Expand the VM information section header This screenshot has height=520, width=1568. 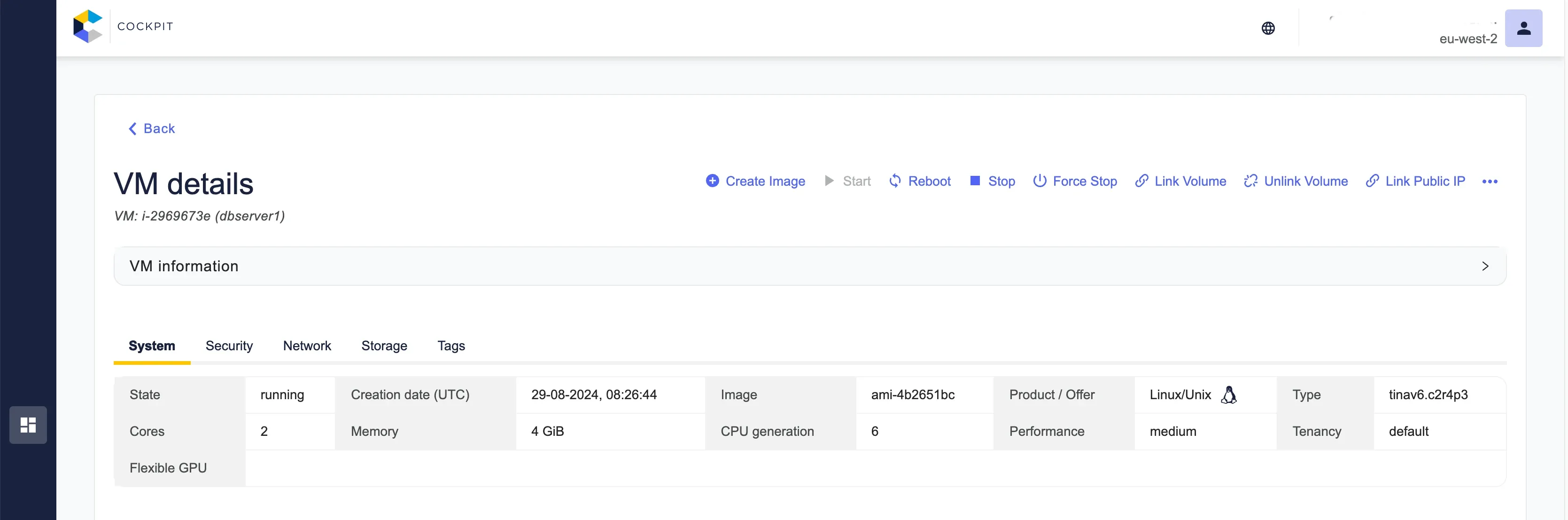pos(184,266)
